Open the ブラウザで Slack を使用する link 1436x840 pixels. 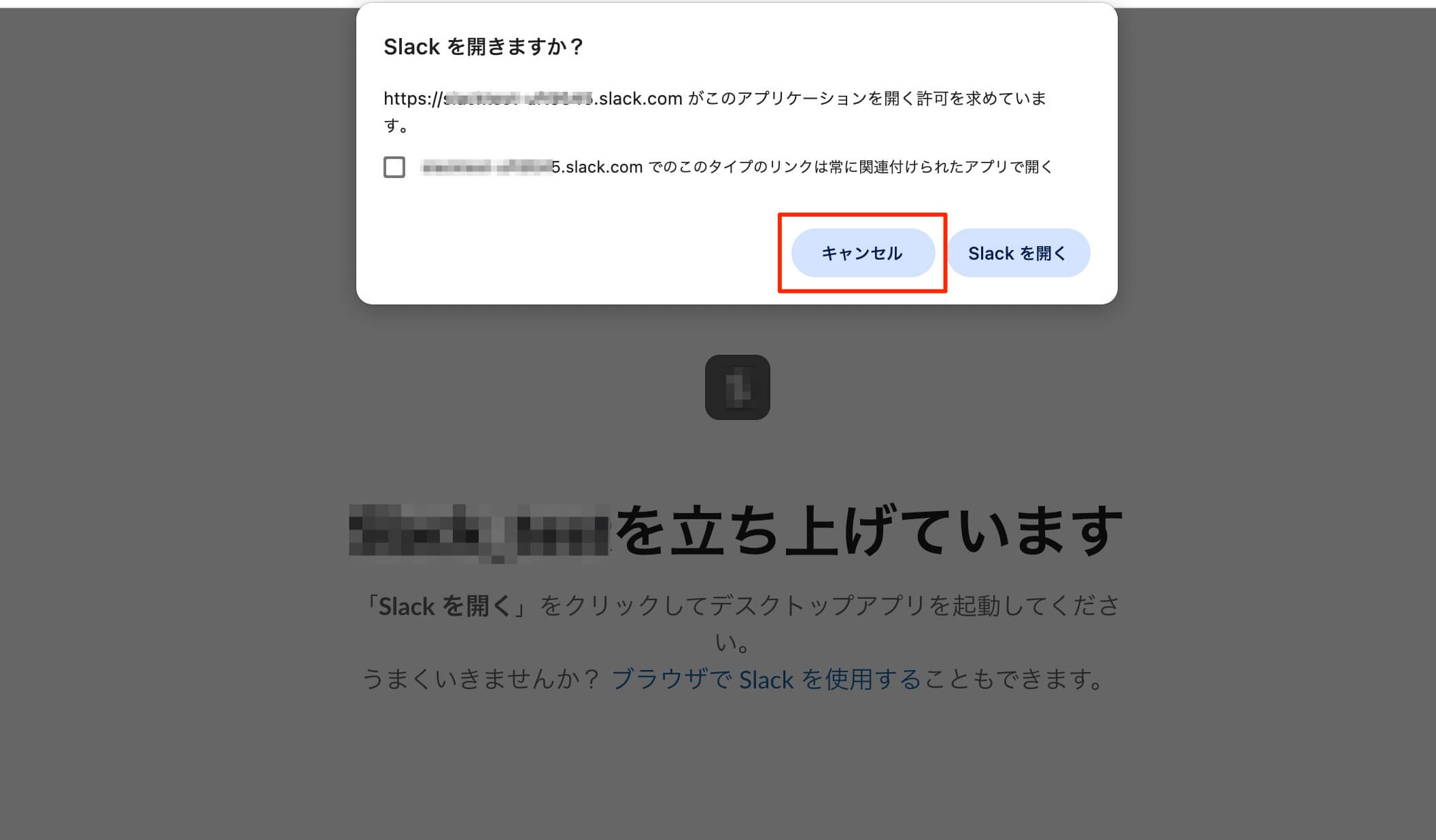pos(766,679)
